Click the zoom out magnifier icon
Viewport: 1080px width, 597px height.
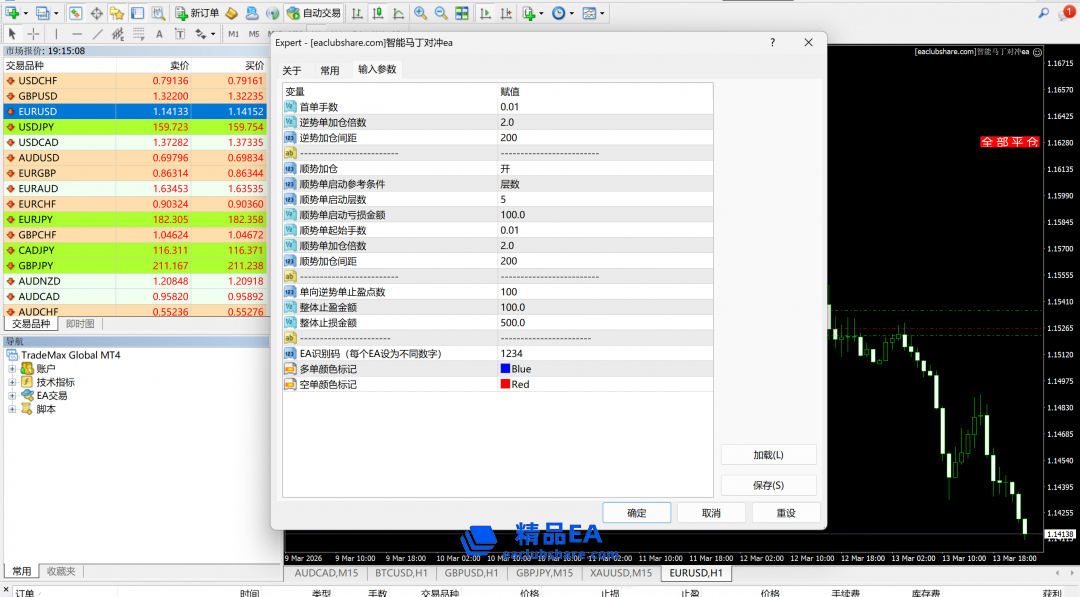point(440,13)
